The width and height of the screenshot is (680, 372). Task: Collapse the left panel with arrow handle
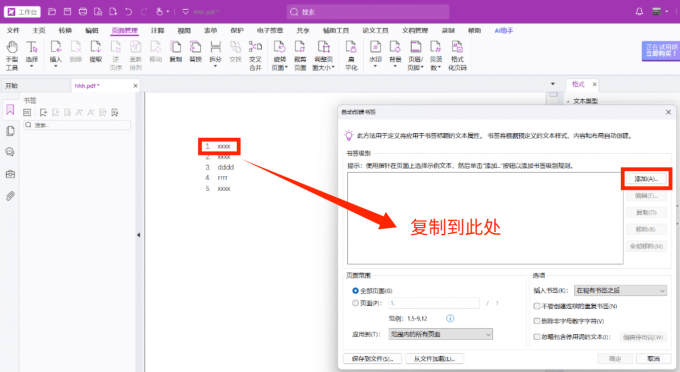(x=139, y=235)
